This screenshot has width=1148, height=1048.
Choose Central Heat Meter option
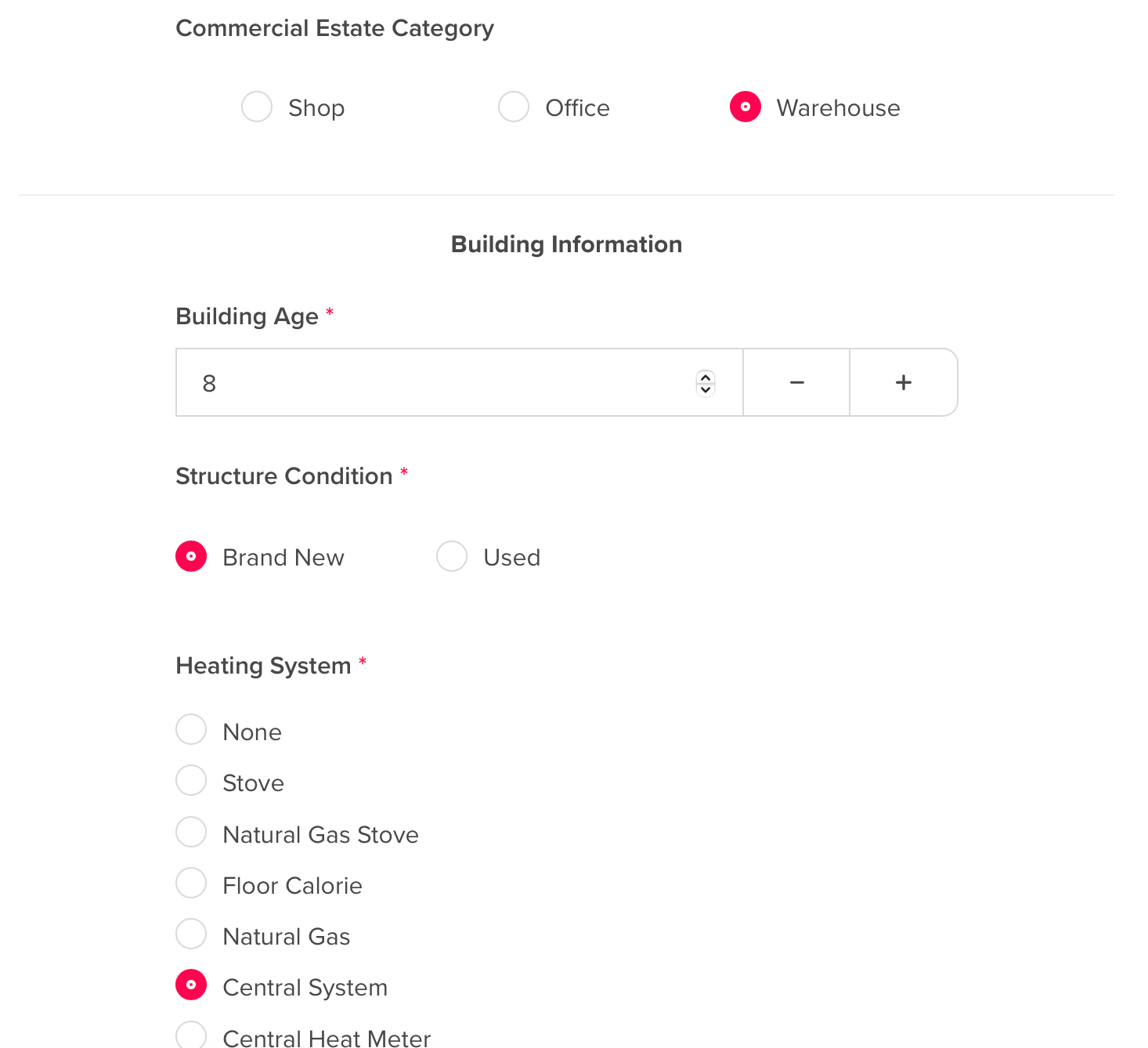(191, 1035)
